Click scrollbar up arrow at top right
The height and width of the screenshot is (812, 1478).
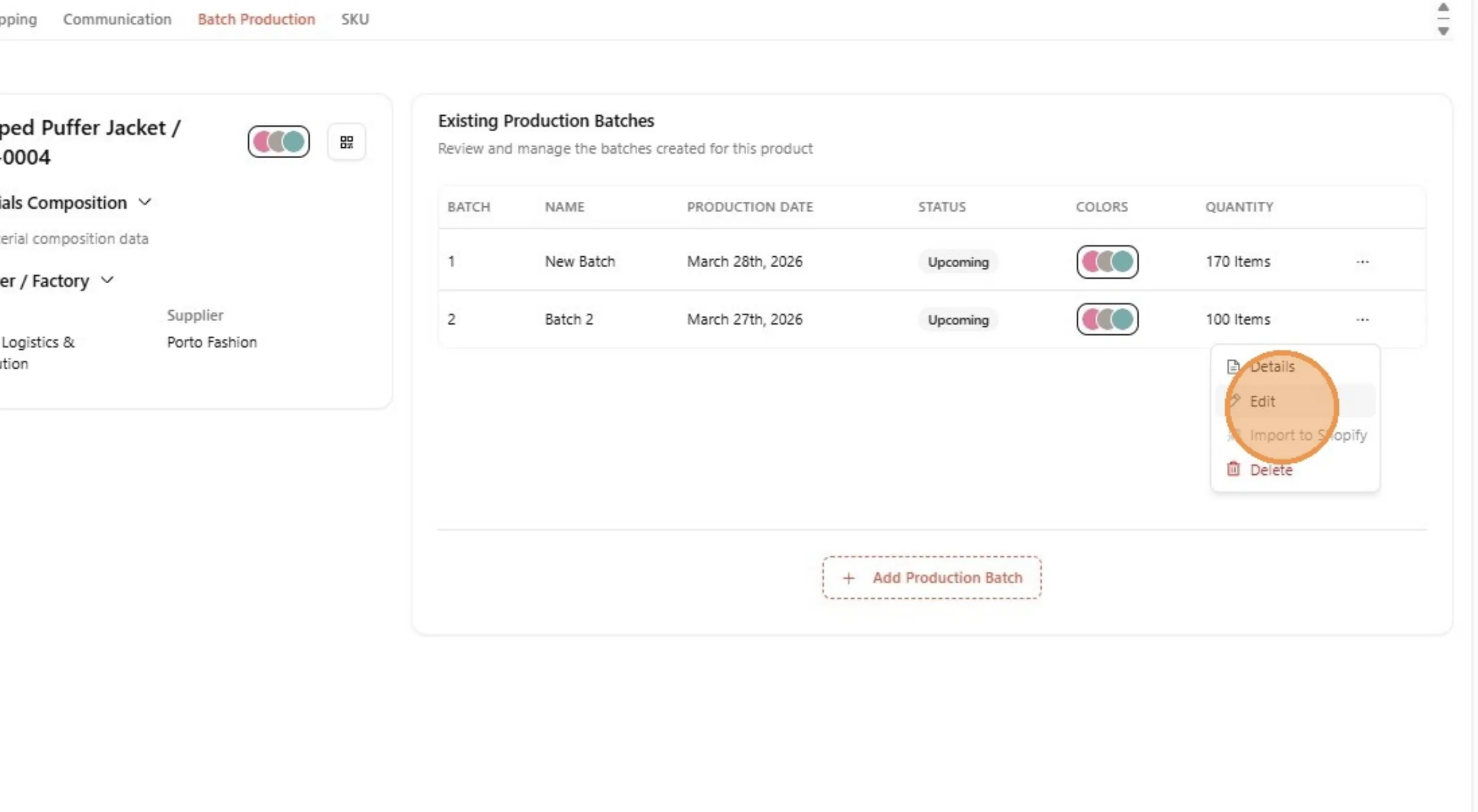pos(1443,7)
